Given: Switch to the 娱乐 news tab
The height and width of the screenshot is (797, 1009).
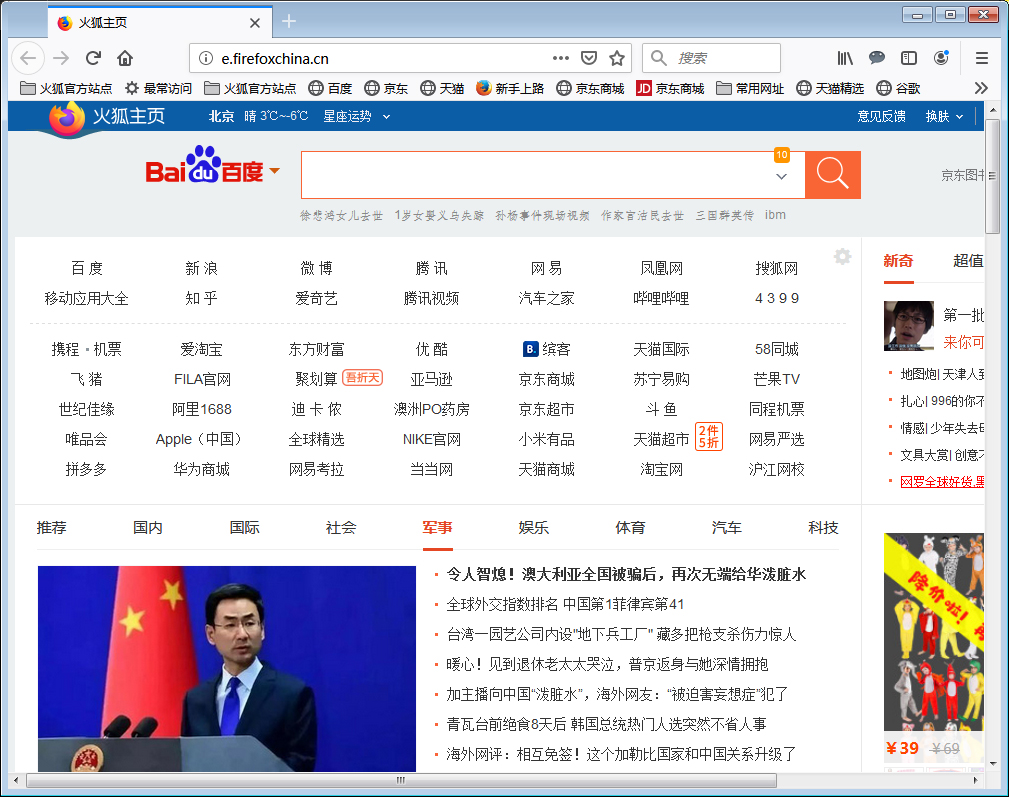Looking at the screenshot, I should coord(534,527).
